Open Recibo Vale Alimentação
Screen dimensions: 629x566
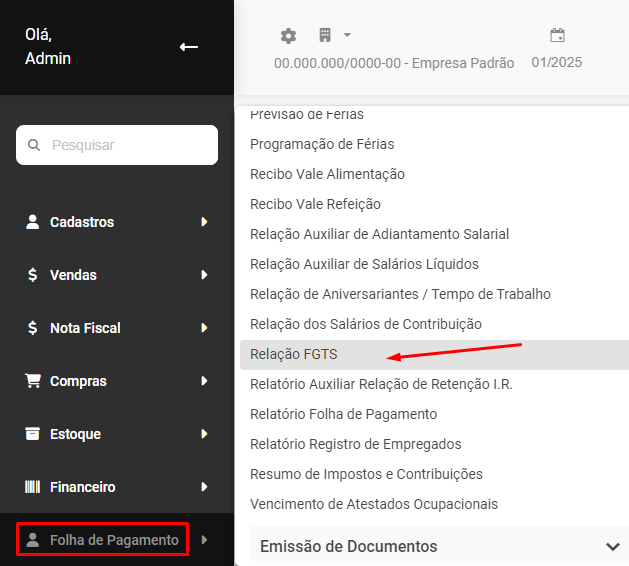327,174
